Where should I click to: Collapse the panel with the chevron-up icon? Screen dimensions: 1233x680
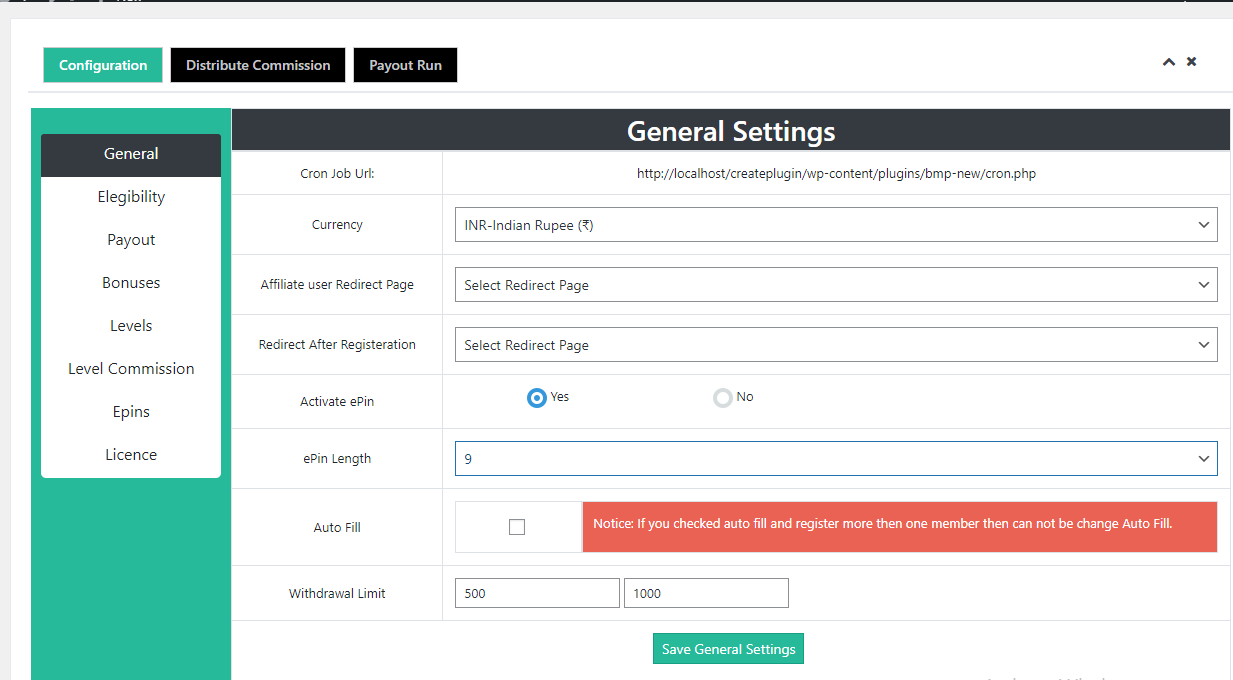[1168, 62]
